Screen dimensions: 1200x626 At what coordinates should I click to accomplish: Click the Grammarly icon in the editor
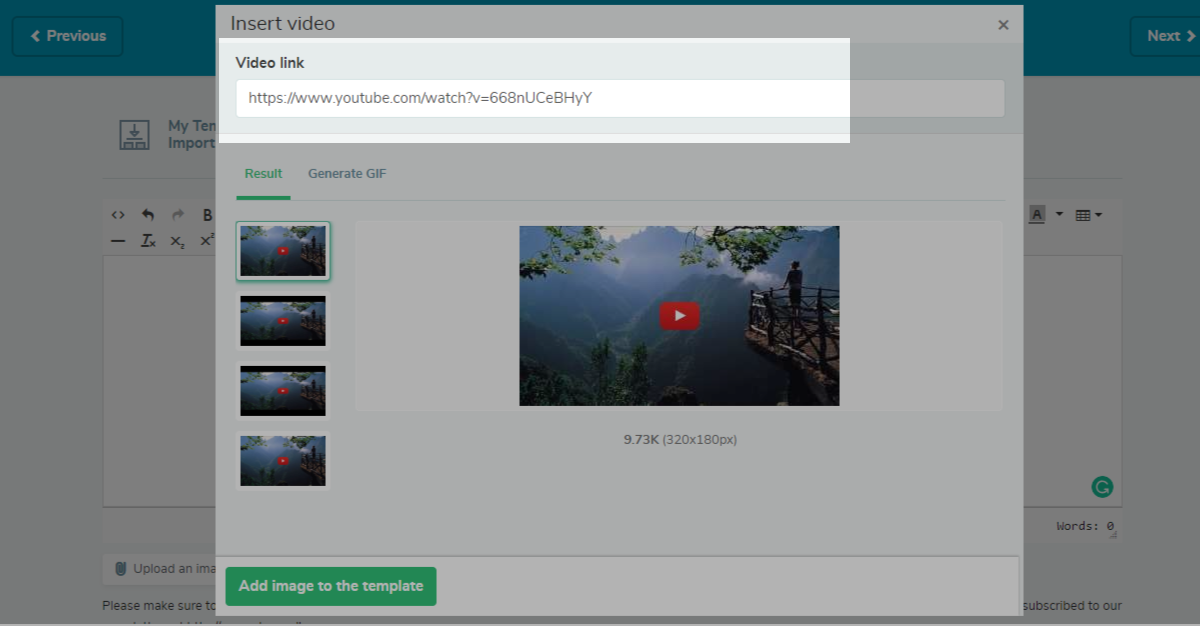1101,487
